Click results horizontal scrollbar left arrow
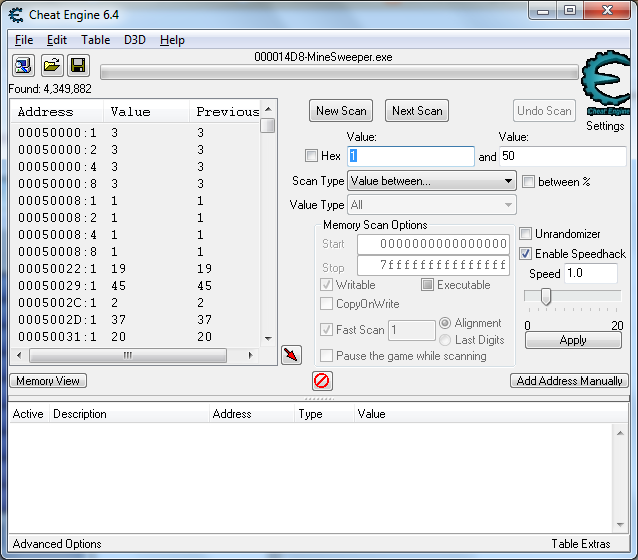The image size is (638, 560). click(19, 355)
